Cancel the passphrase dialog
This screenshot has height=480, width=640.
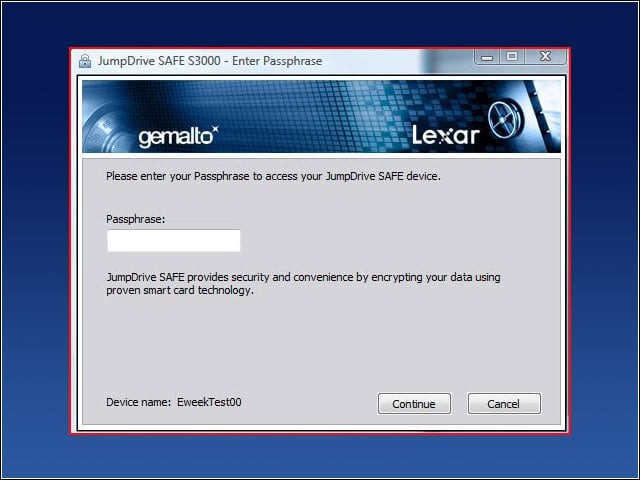pyautogui.click(x=504, y=404)
